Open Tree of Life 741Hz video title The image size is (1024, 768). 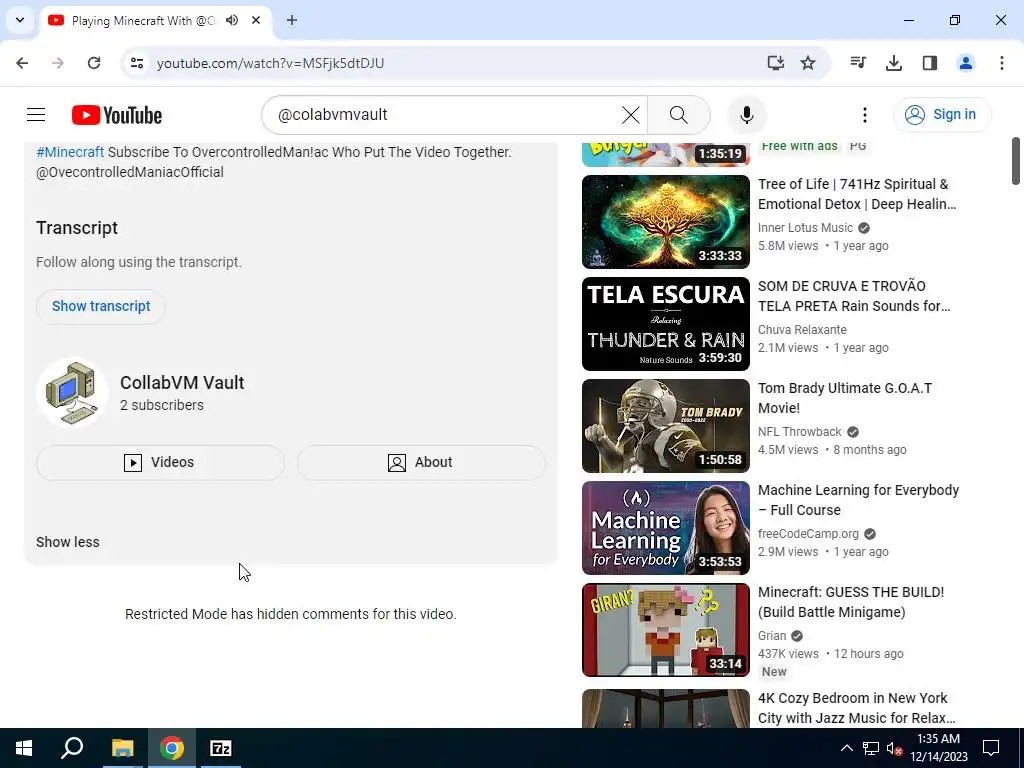tap(857, 194)
